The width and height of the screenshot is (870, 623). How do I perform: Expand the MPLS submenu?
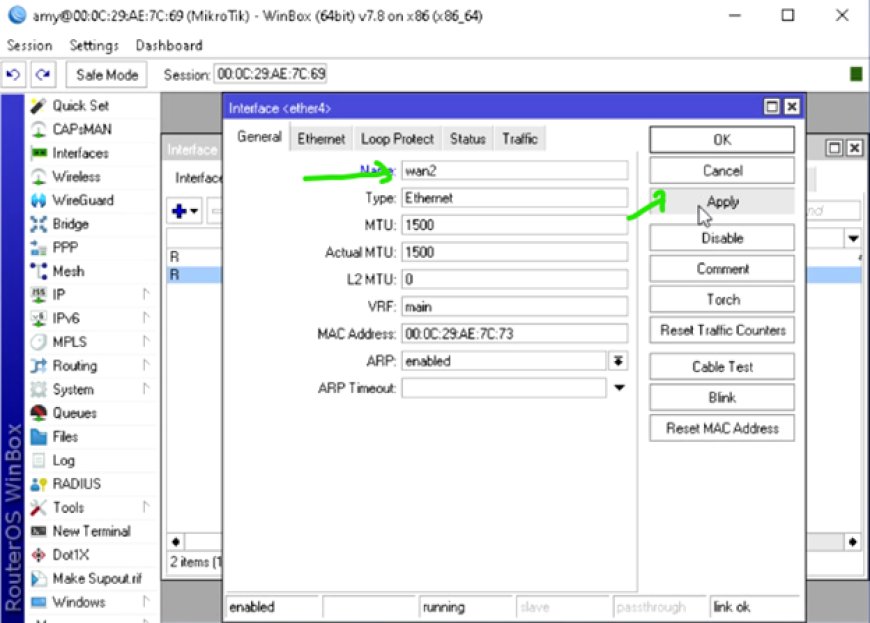coord(146,341)
